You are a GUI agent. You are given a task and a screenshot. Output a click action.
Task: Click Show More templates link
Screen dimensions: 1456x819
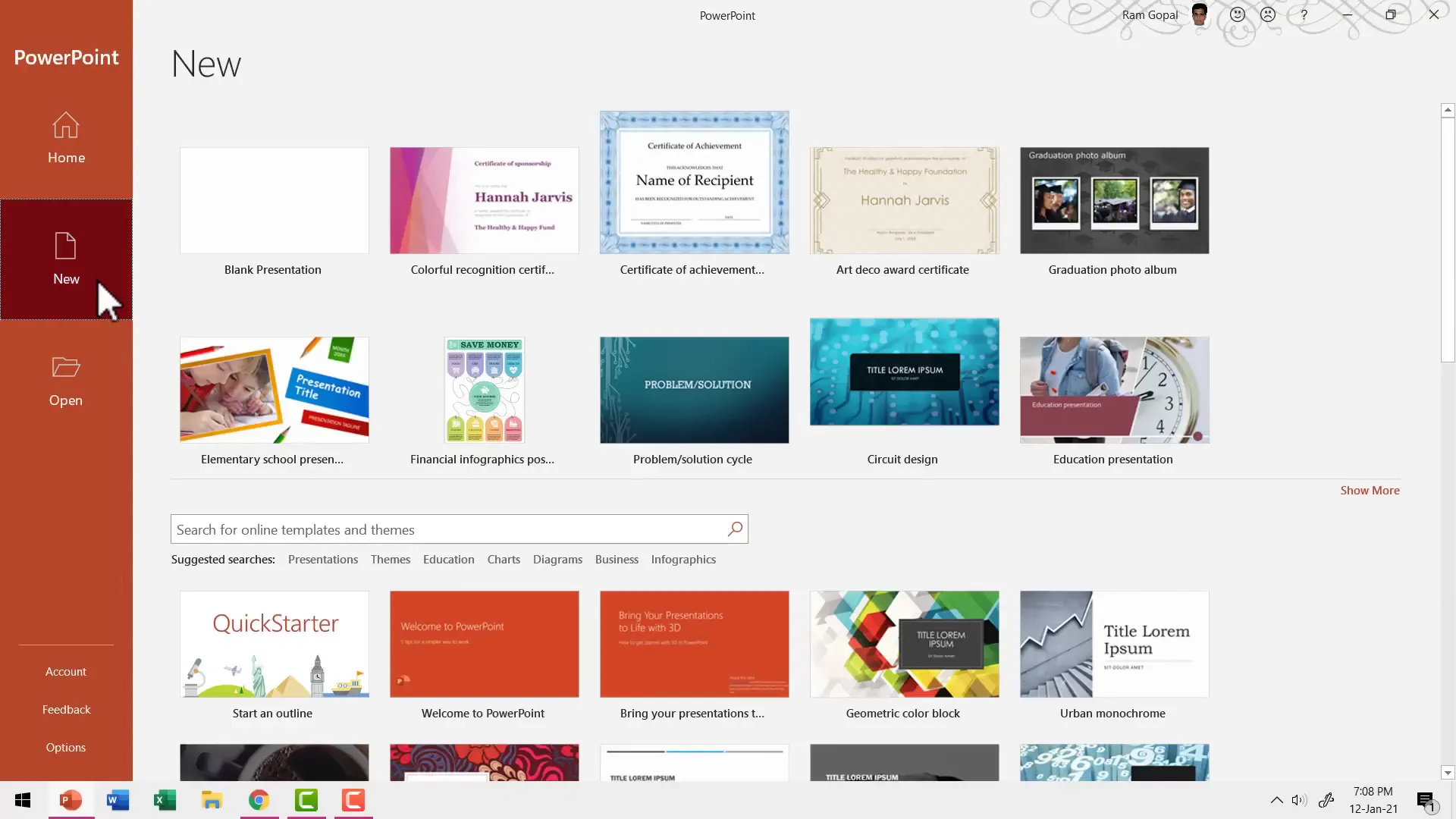coord(1370,491)
